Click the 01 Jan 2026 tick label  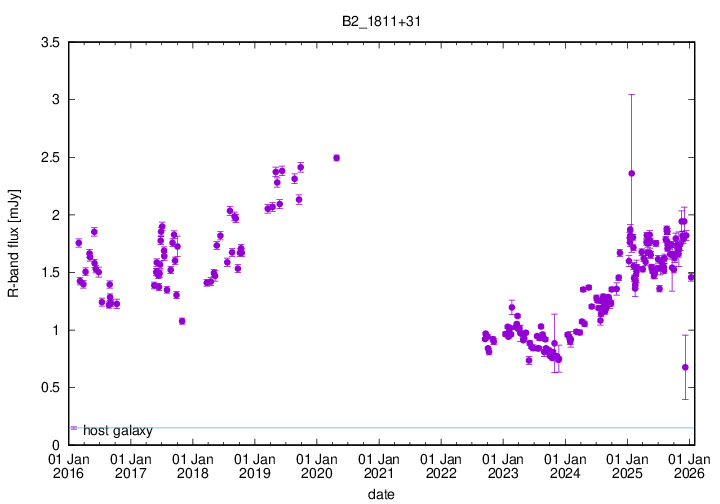tap(689, 466)
